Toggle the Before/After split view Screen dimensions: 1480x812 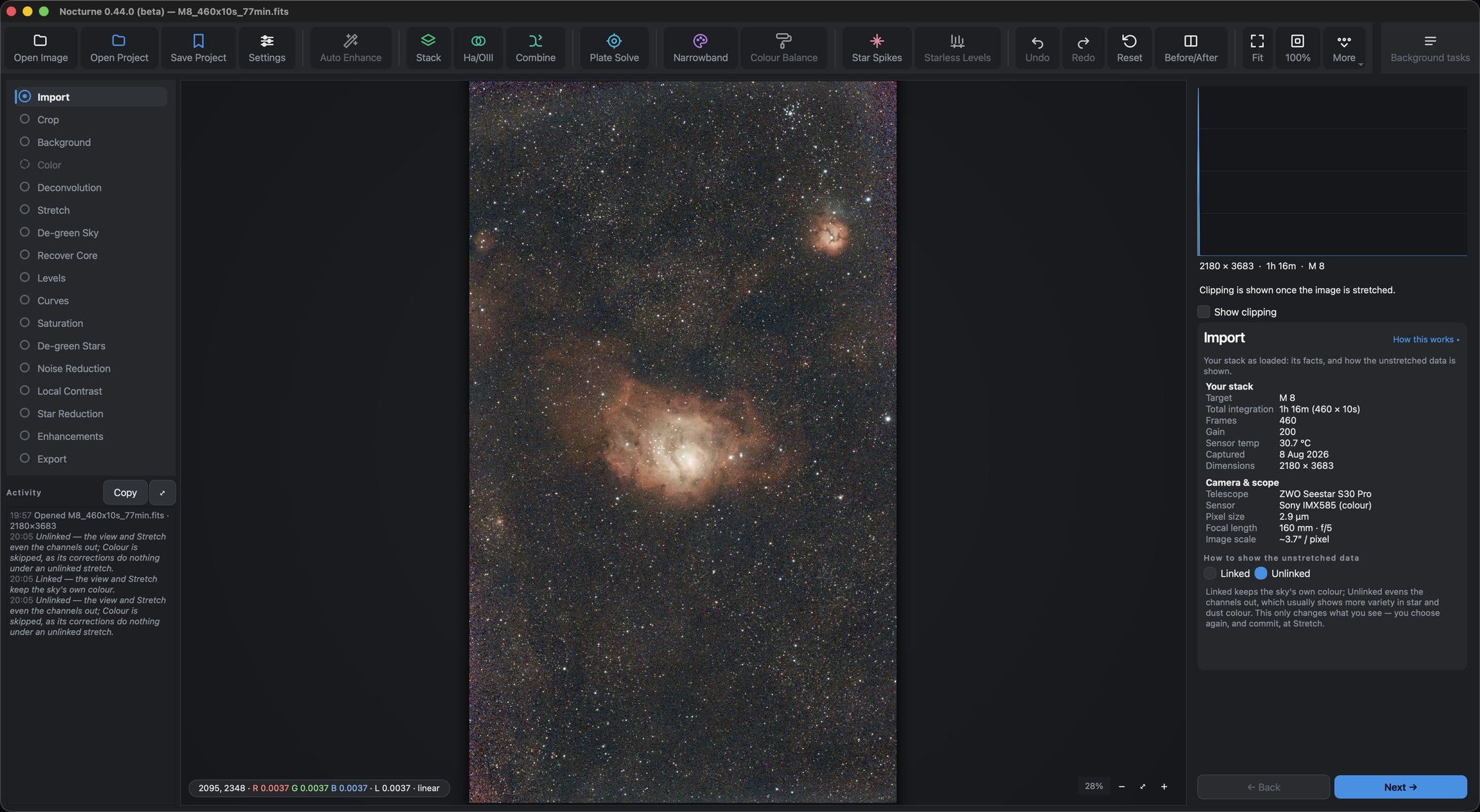pos(1191,48)
